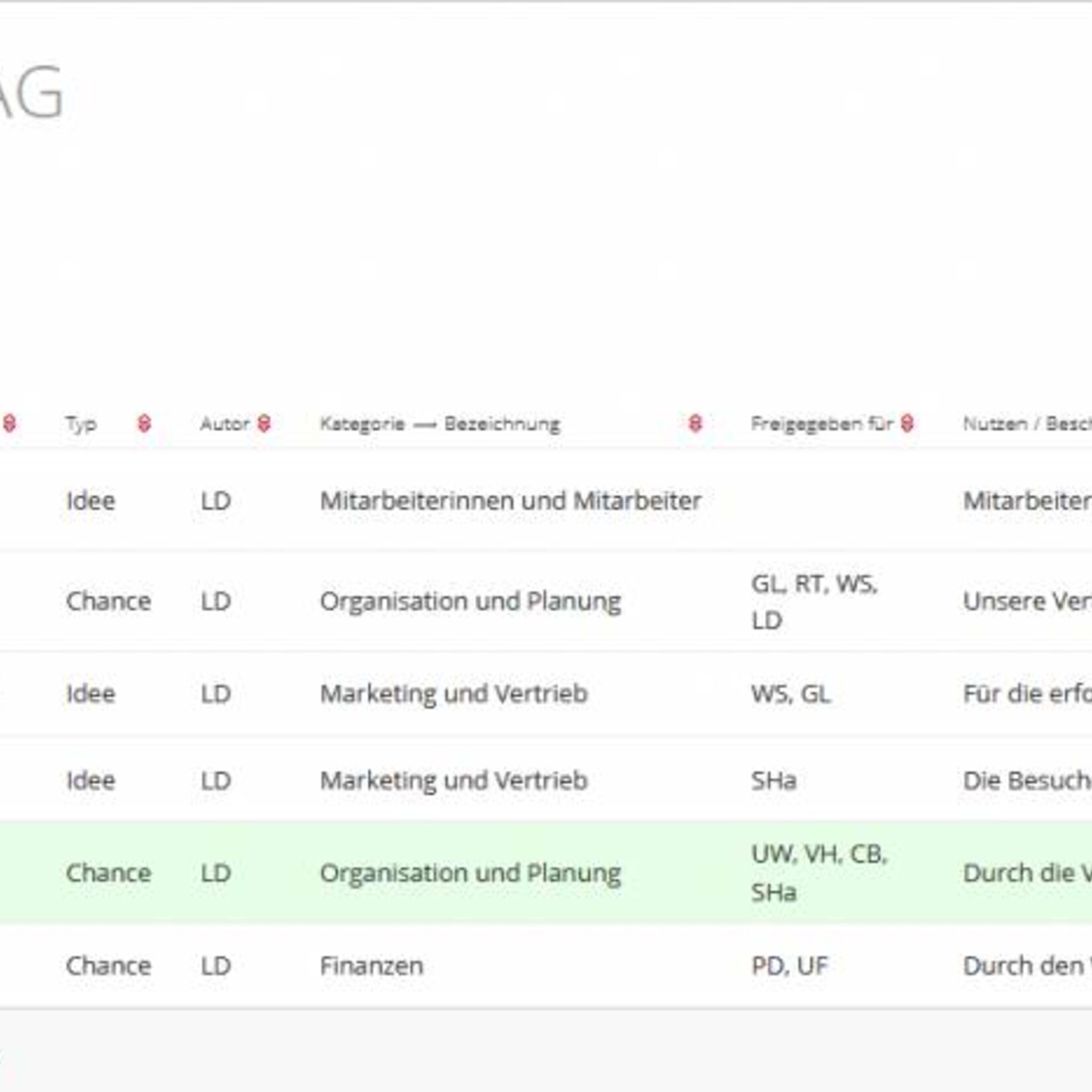Click the Freigegeben für header label
This screenshot has height=1092, width=1092.
pos(821,424)
